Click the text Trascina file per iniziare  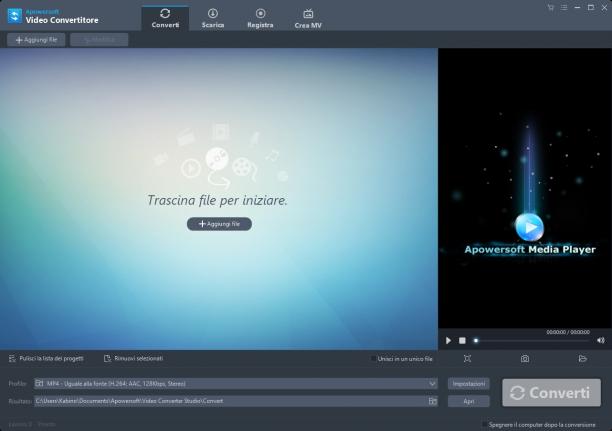click(x=217, y=200)
